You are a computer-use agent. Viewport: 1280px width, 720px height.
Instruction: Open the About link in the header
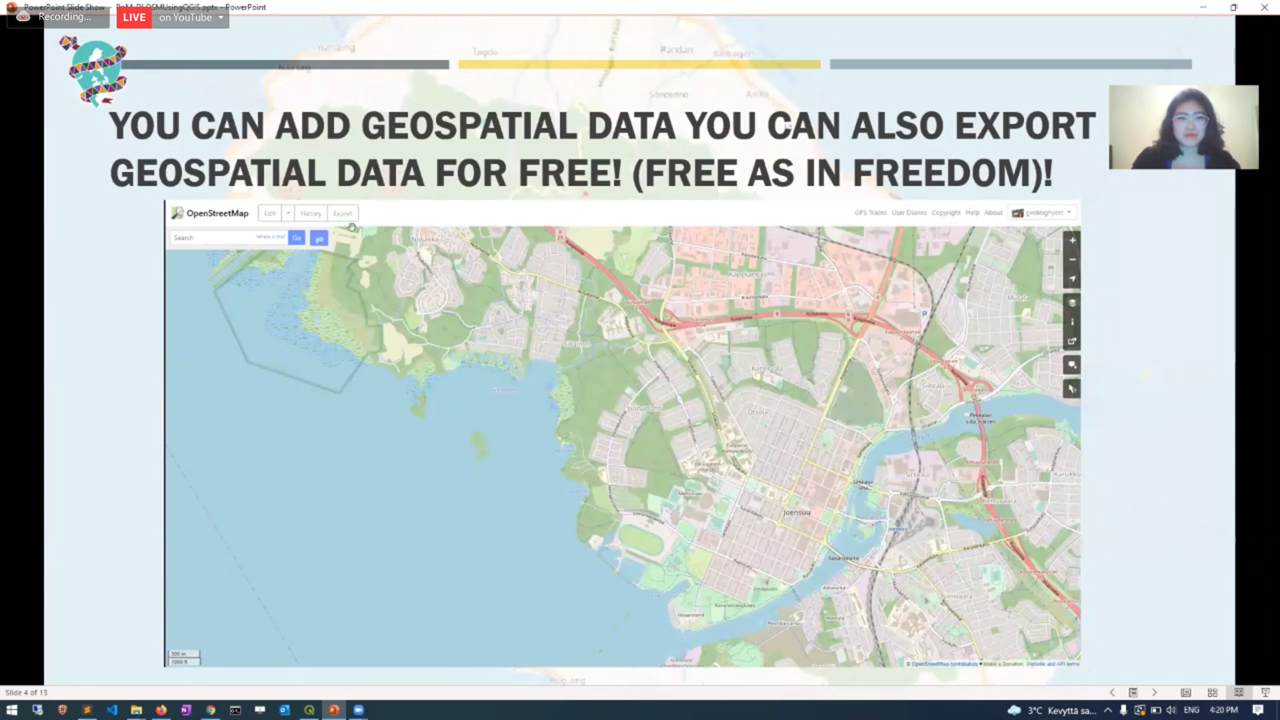point(993,212)
